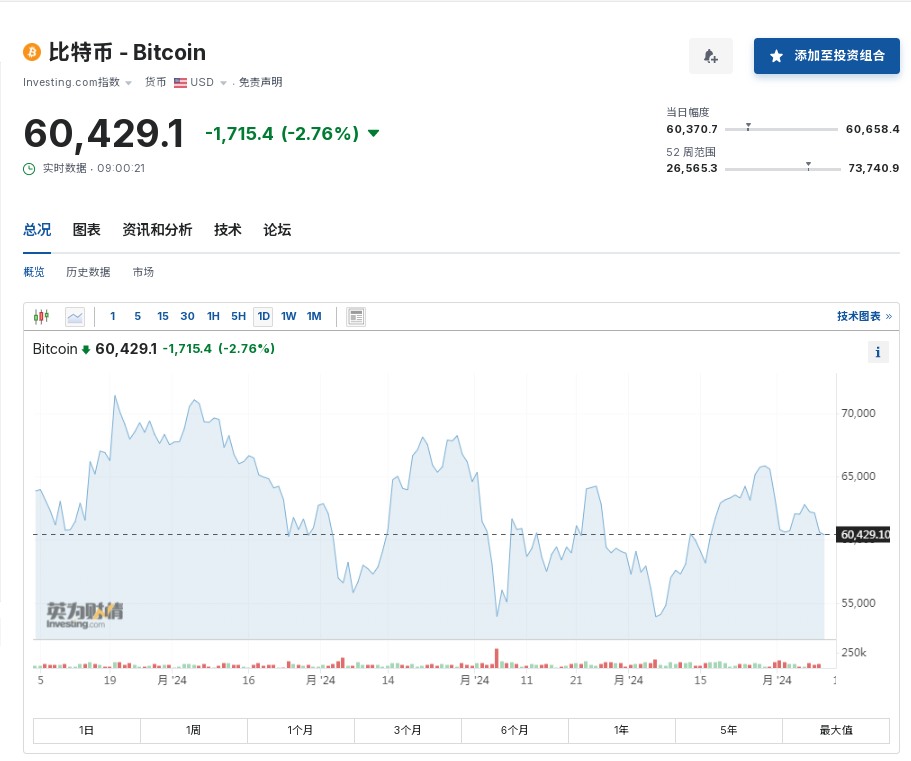The image size is (911, 761).
Task: Click the info icon on the chart
Action: [x=878, y=352]
